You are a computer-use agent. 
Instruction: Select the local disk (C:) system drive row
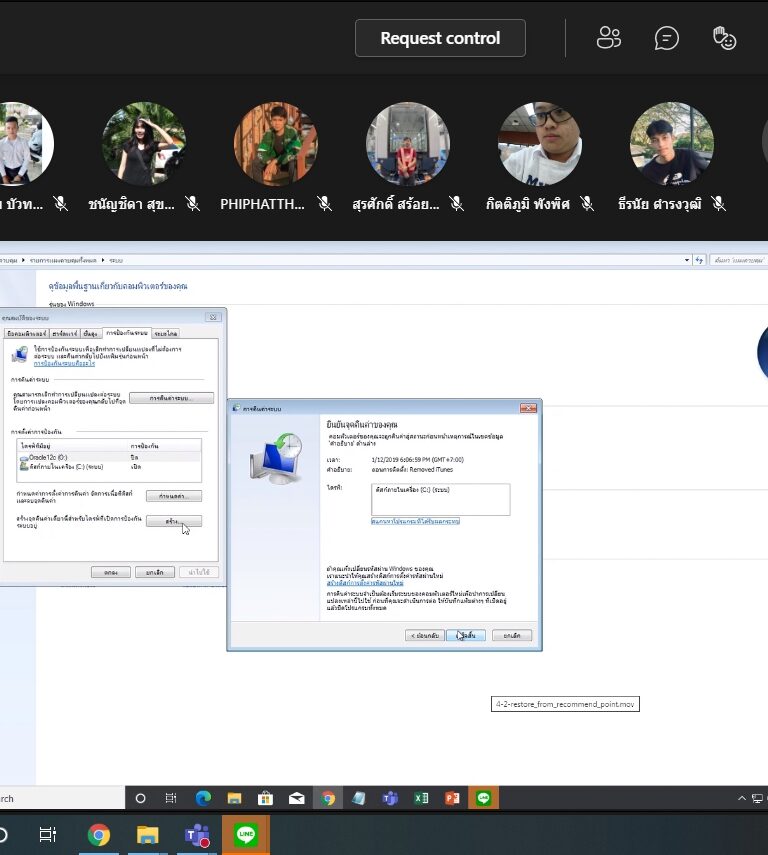109,467
